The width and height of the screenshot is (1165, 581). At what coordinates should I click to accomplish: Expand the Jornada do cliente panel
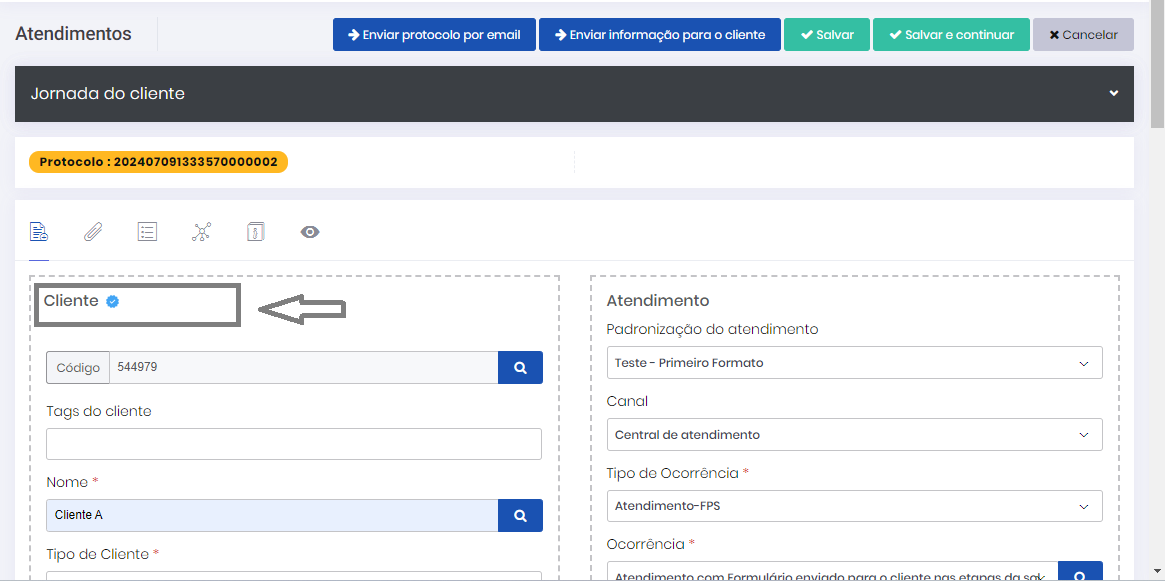tap(1113, 94)
